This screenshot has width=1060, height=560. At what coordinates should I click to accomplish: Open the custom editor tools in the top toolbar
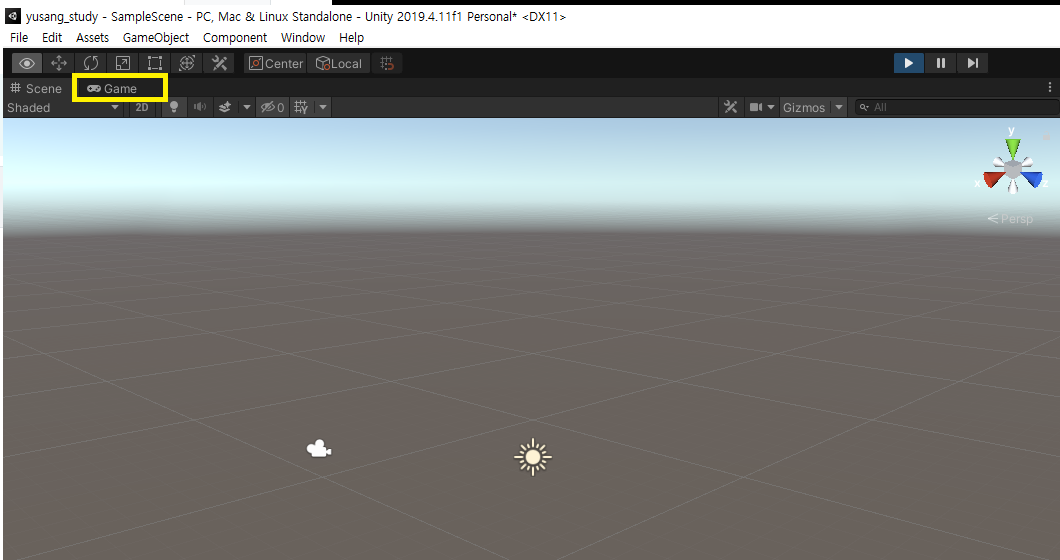click(x=219, y=63)
